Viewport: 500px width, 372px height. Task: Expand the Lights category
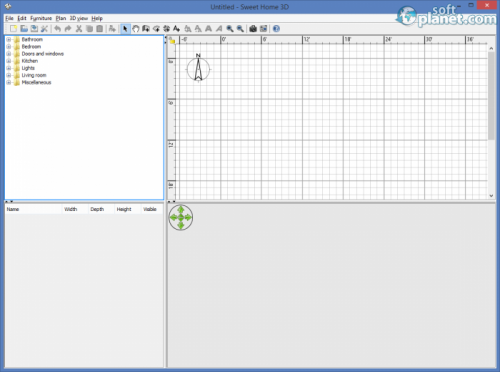coord(9,68)
